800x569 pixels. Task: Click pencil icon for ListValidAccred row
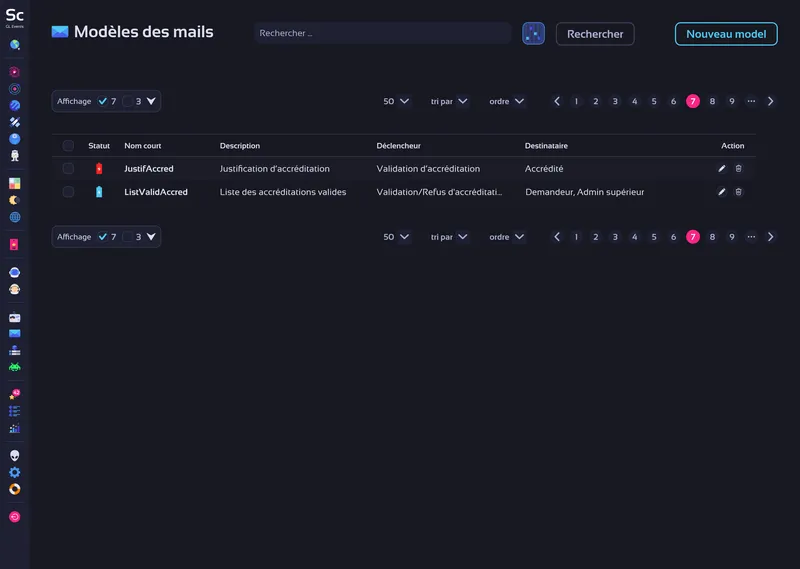(x=722, y=192)
